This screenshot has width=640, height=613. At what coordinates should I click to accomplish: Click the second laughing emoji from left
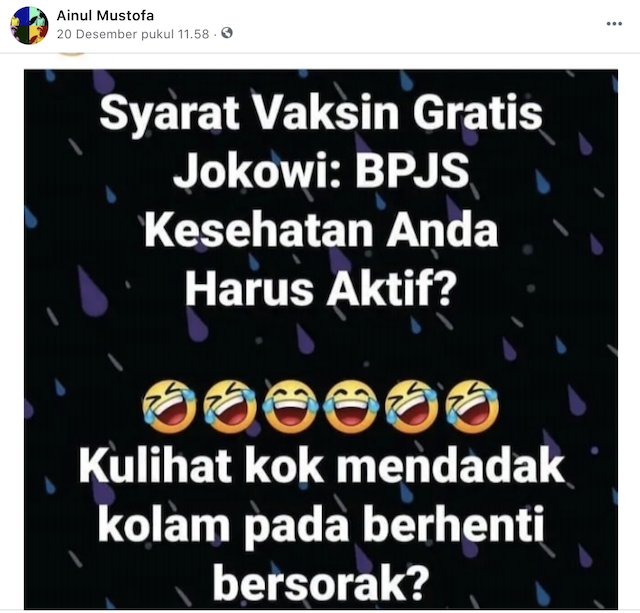230,406
